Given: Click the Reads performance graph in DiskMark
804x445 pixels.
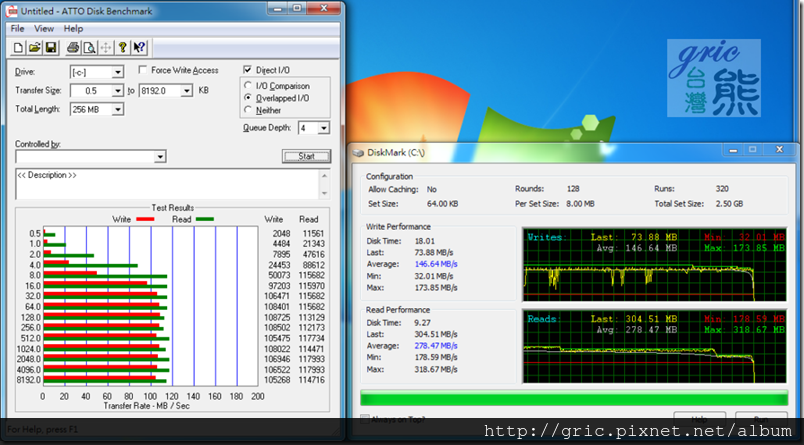Looking at the screenshot, I should [x=654, y=346].
